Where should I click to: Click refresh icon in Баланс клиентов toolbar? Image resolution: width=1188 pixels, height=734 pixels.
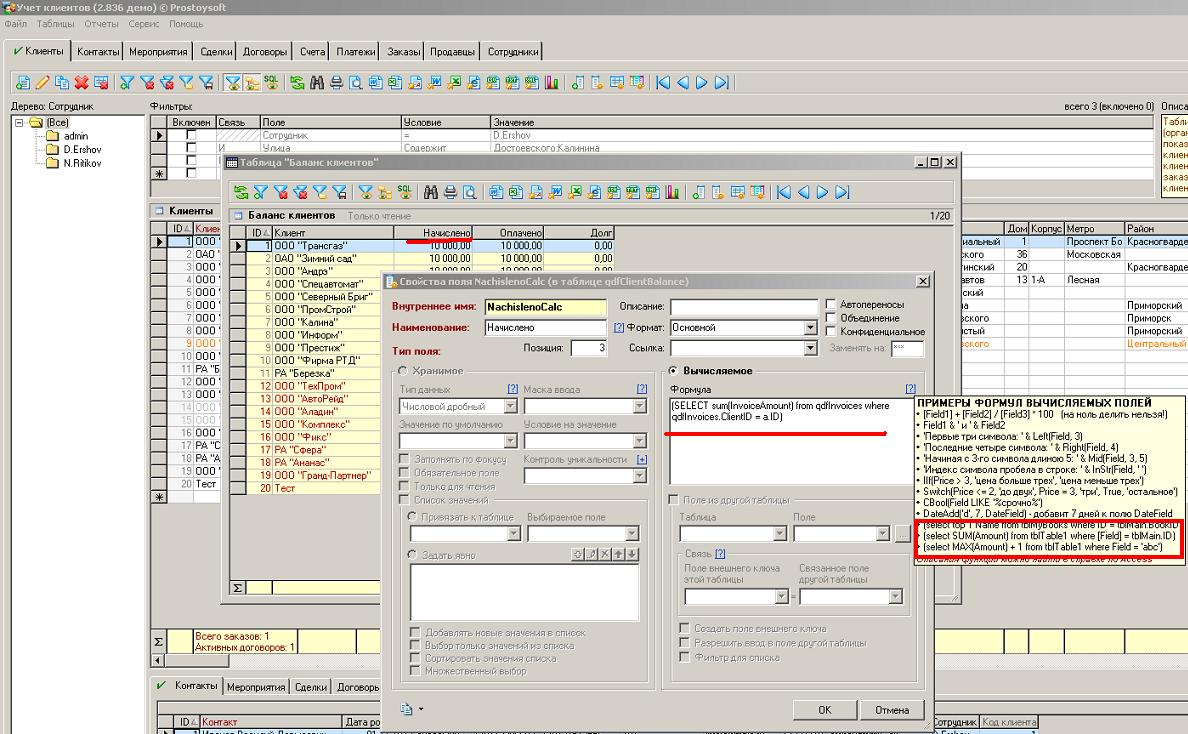pos(240,192)
